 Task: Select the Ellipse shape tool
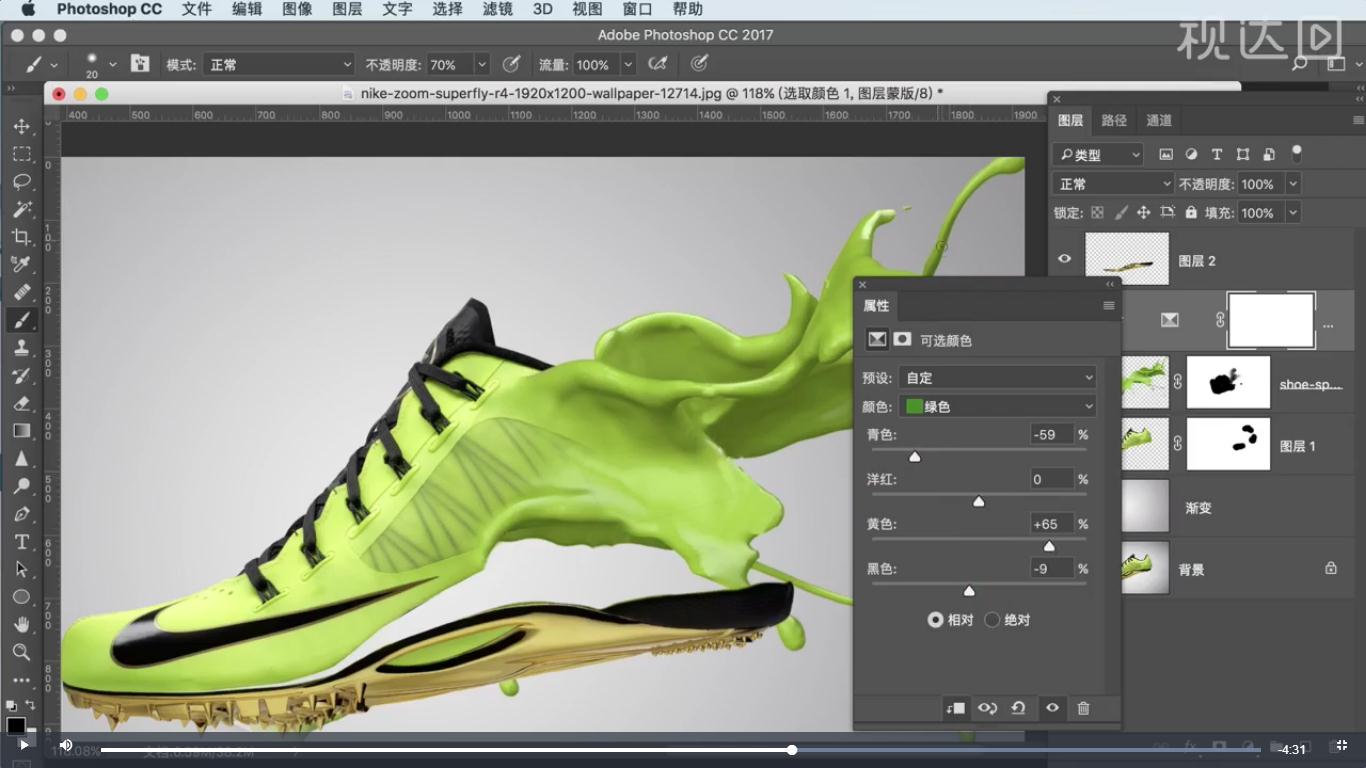point(21,597)
